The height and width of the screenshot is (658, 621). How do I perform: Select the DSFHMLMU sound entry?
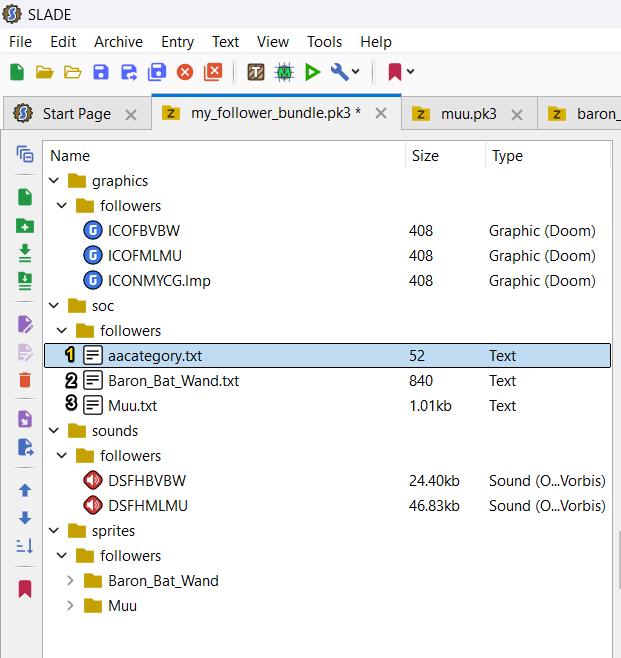[327, 506]
